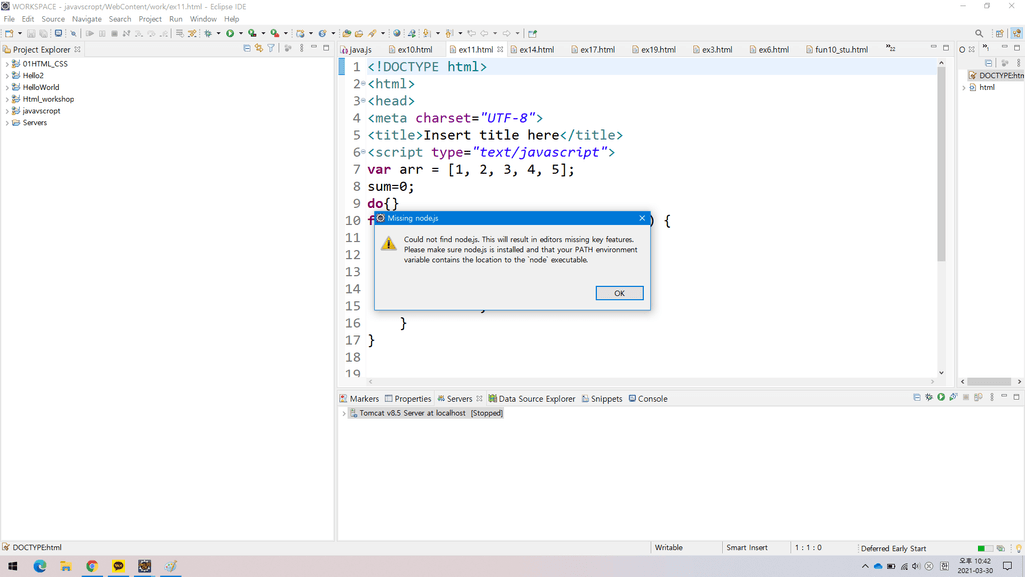The image size is (1025, 577).
Task: Click the Debug bug toolbar icon
Action: [x=208, y=33]
